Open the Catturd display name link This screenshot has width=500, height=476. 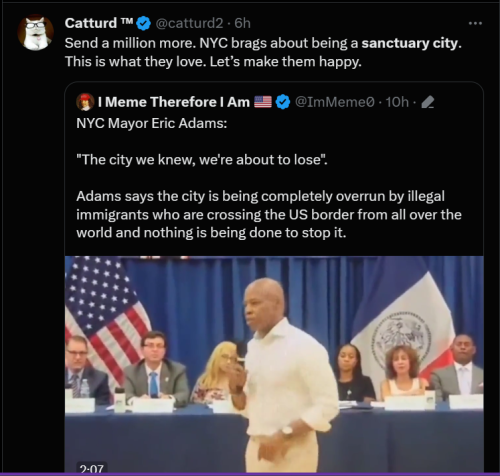(99, 23)
